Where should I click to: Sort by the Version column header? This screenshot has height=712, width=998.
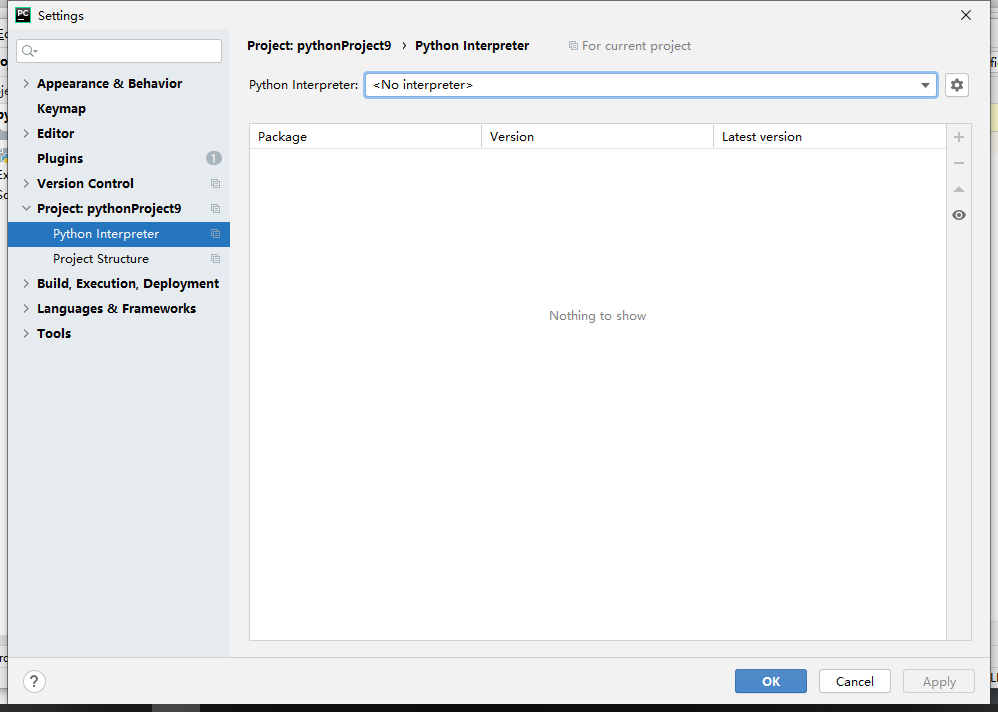click(x=598, y=137)
